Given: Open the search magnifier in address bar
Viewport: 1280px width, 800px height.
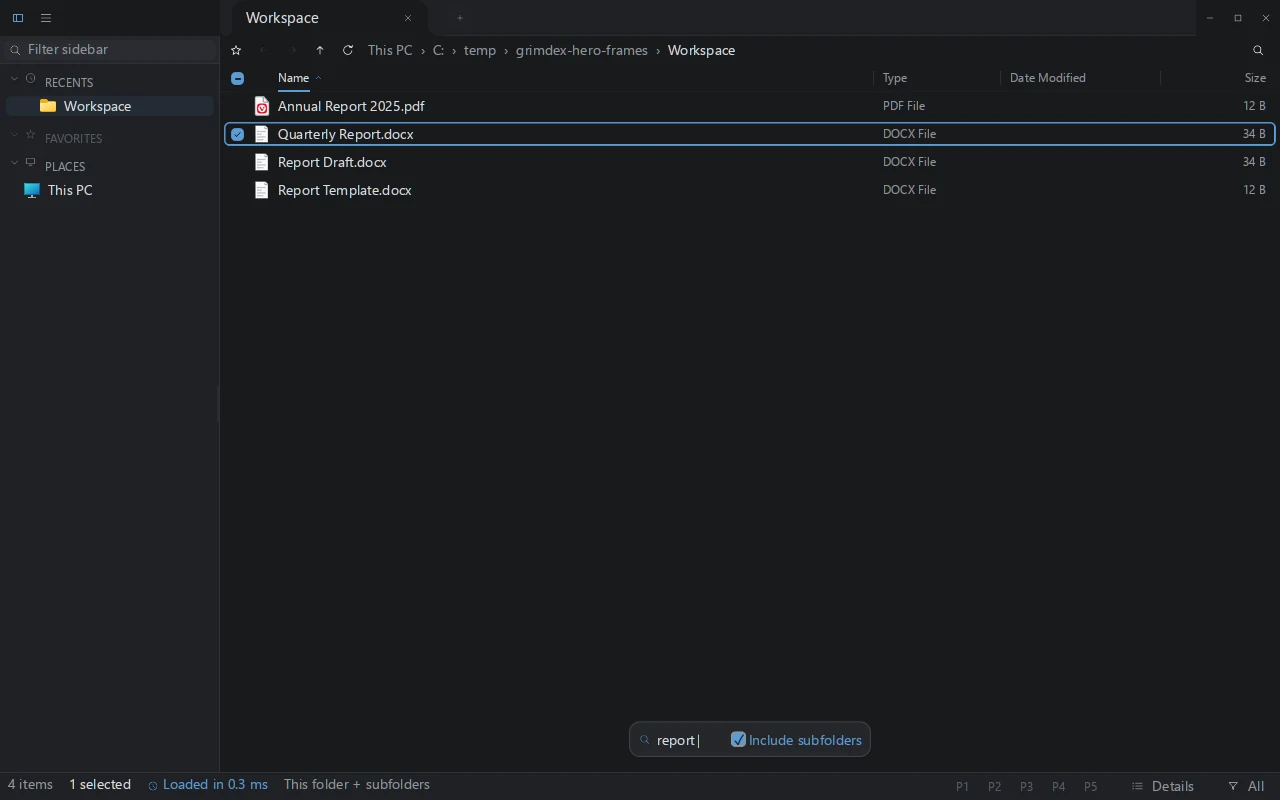Looking at the screenshot, I should click(1258, 50).
